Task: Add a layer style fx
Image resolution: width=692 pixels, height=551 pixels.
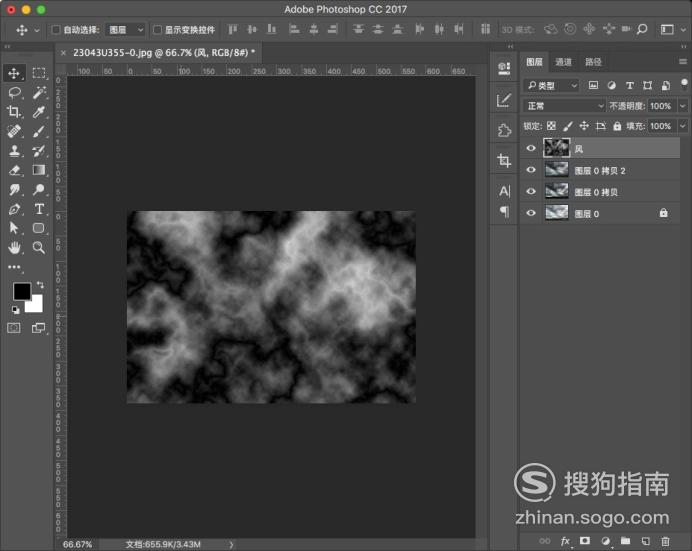Action: click(565, 541)
